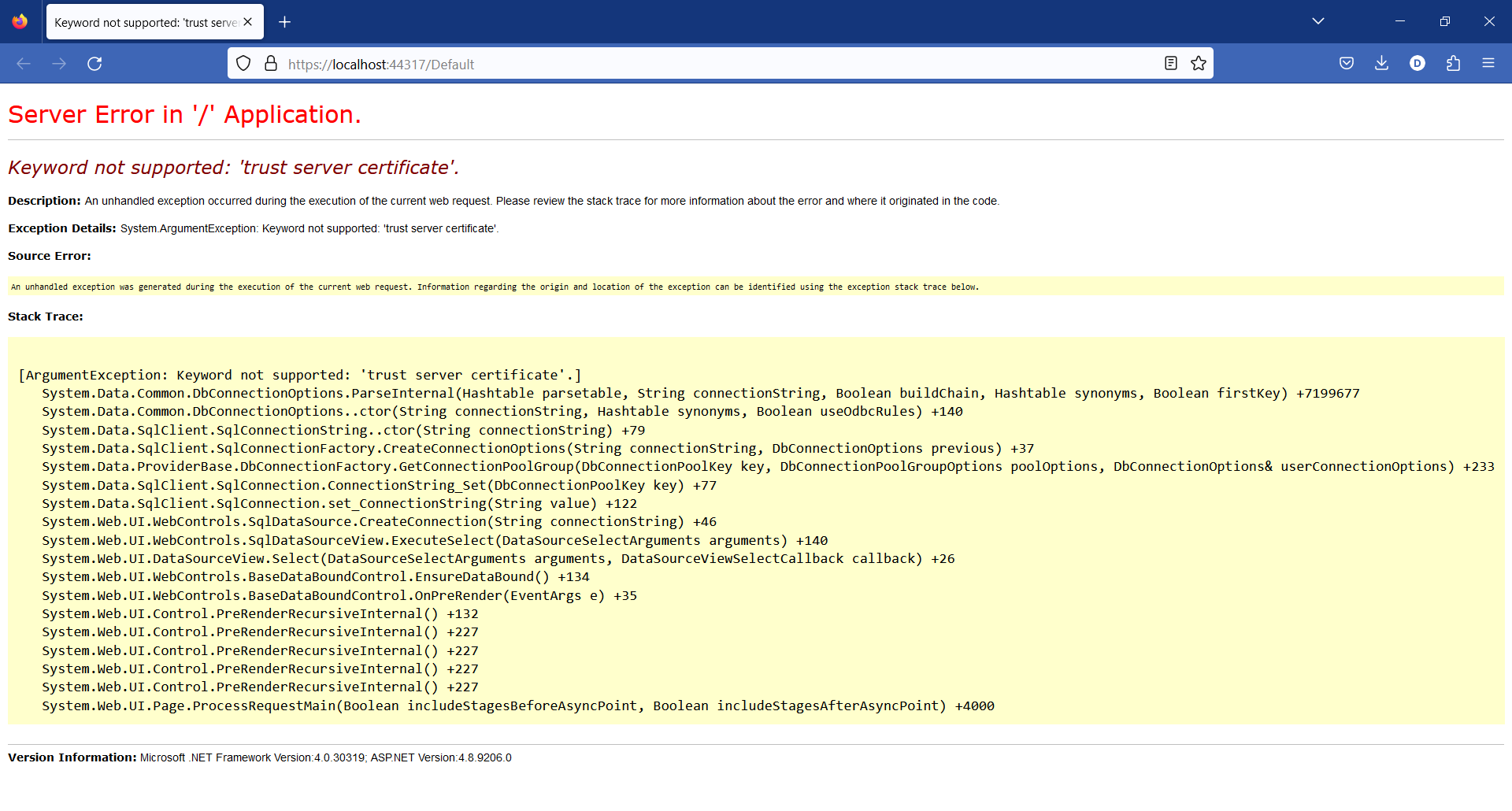Viewport: 1512px width, 811px height.
Task: Click the 'Description:' label
Action: tap(44, 201)
